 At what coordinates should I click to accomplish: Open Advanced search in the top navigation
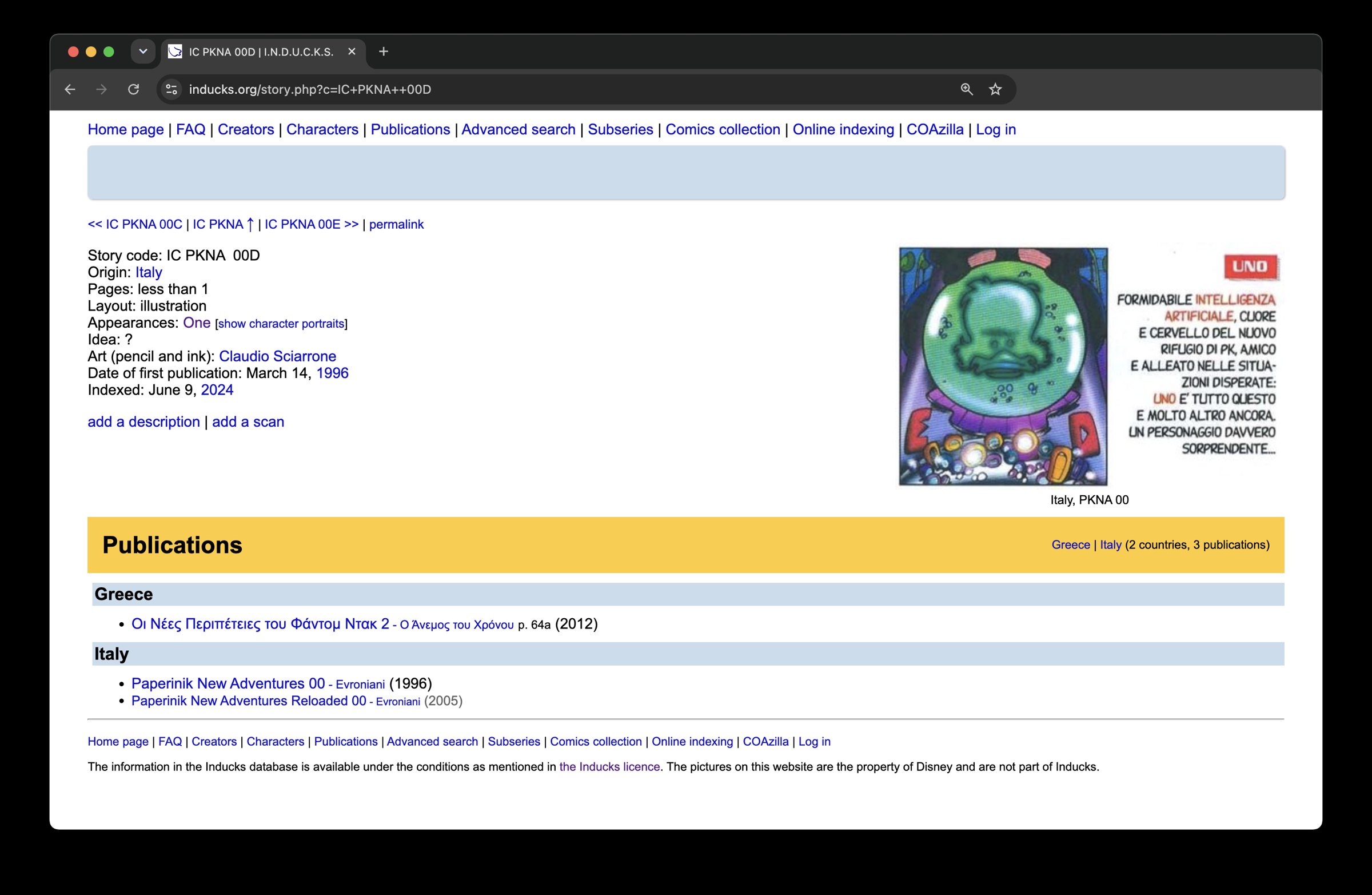click(x=519, y=129)
